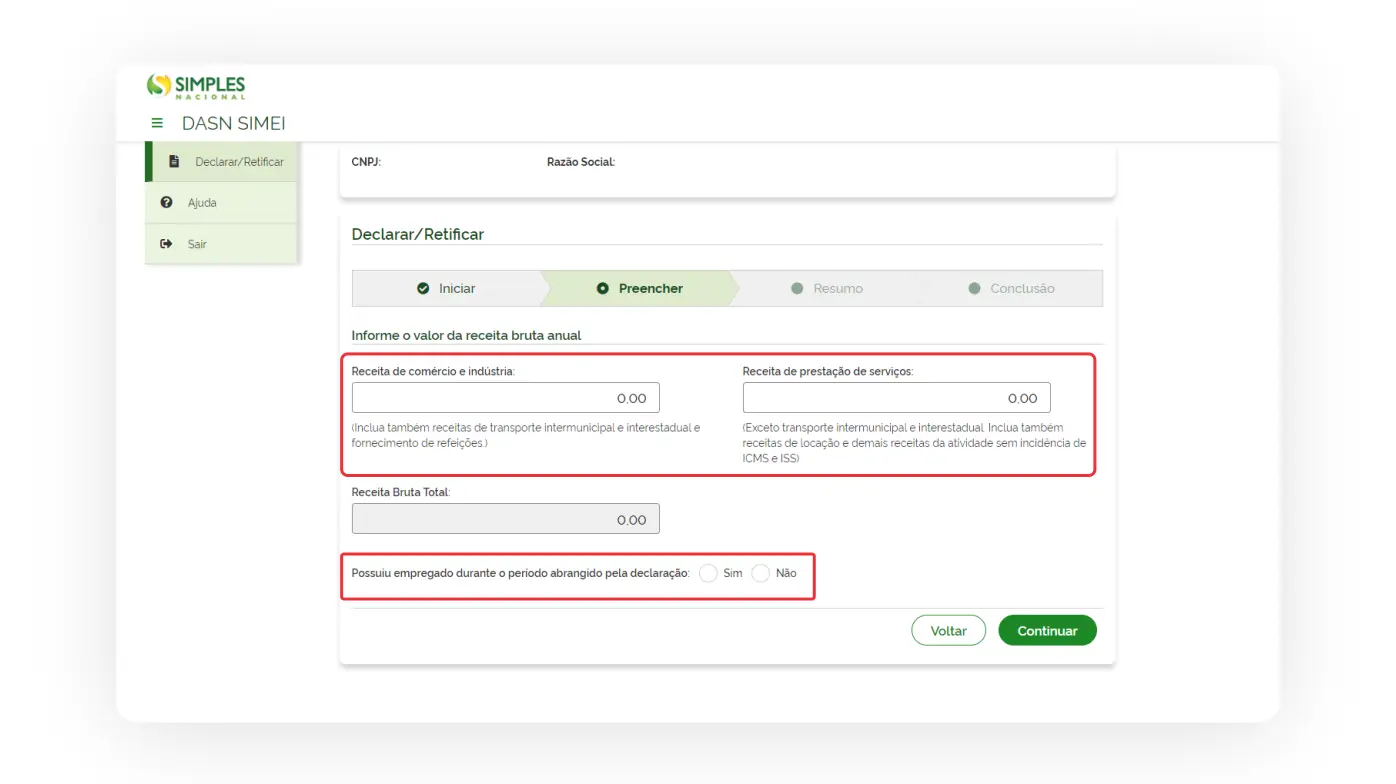Screen dimensions: 1396x784
Task: Click the grey dot on Conclusão step
Action: pos(974,289)
